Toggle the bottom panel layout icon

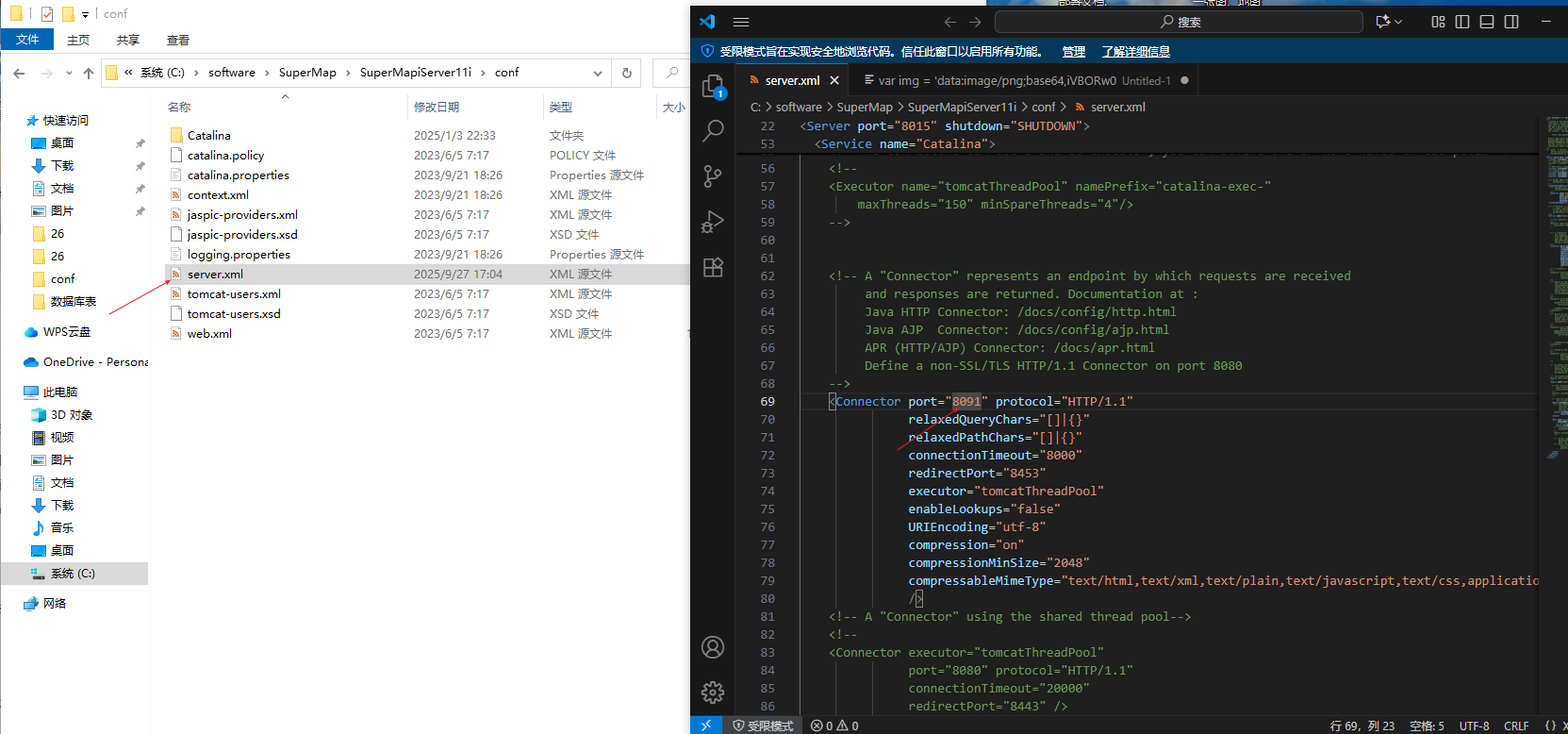(x=1487, y=22)
